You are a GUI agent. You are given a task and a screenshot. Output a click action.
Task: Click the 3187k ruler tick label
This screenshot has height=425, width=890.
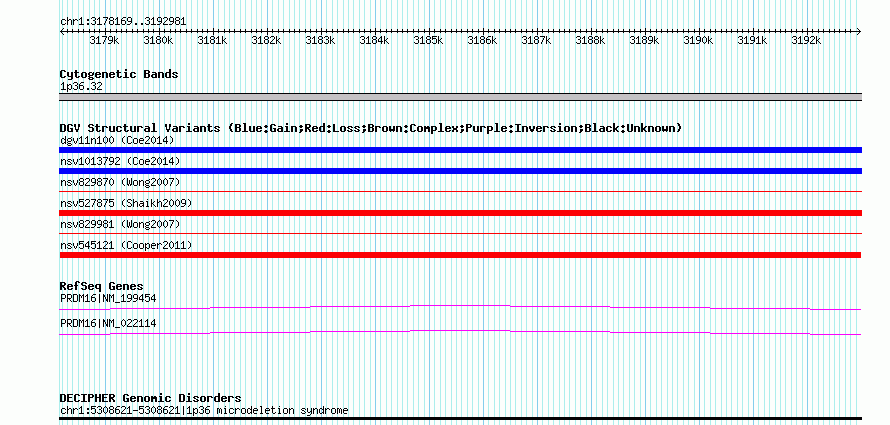click(536, 40)
